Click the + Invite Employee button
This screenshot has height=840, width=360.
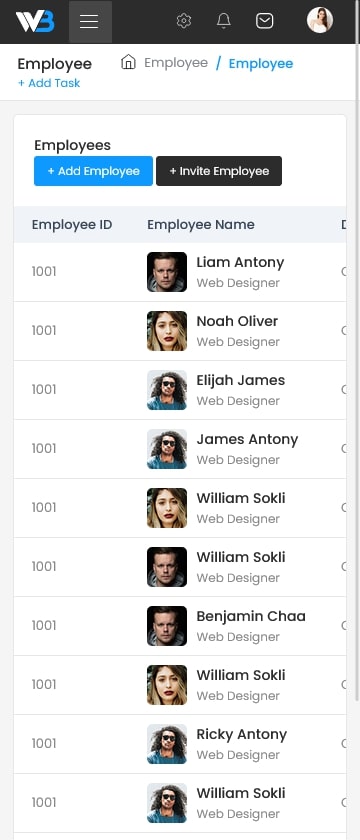click(219, 171)
